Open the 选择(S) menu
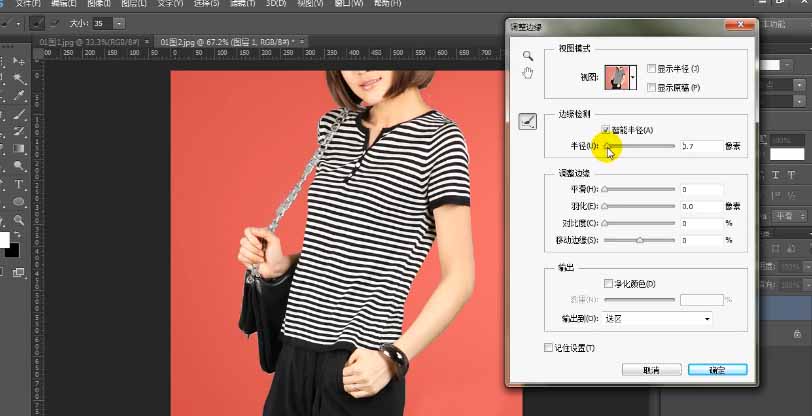 coord(206,4)
